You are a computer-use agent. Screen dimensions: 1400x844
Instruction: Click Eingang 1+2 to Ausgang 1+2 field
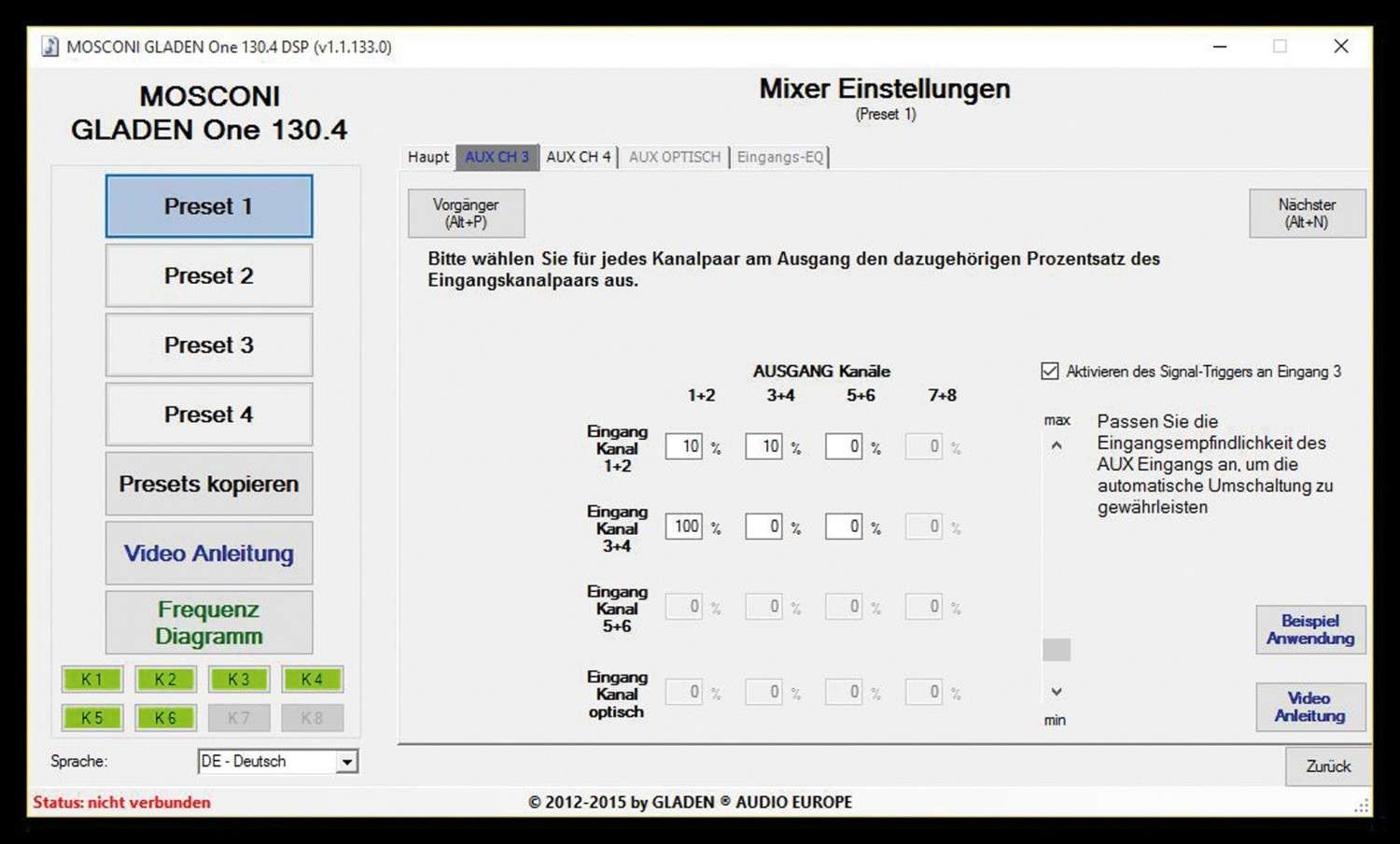point(684,446)
